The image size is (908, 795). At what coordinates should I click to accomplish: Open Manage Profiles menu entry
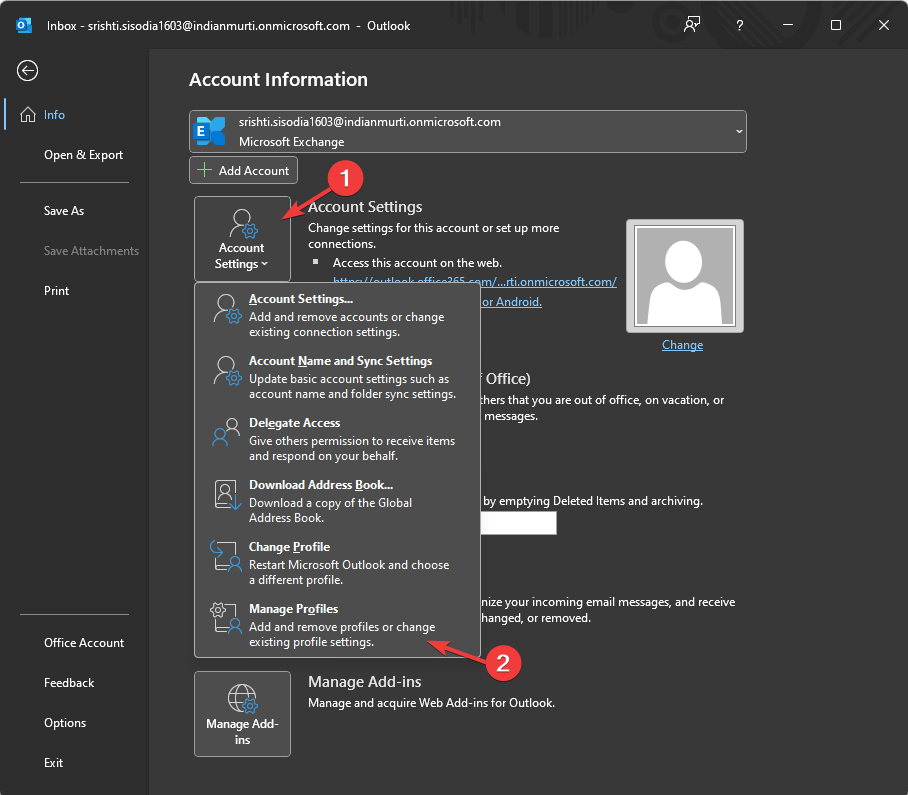point(338,624)
